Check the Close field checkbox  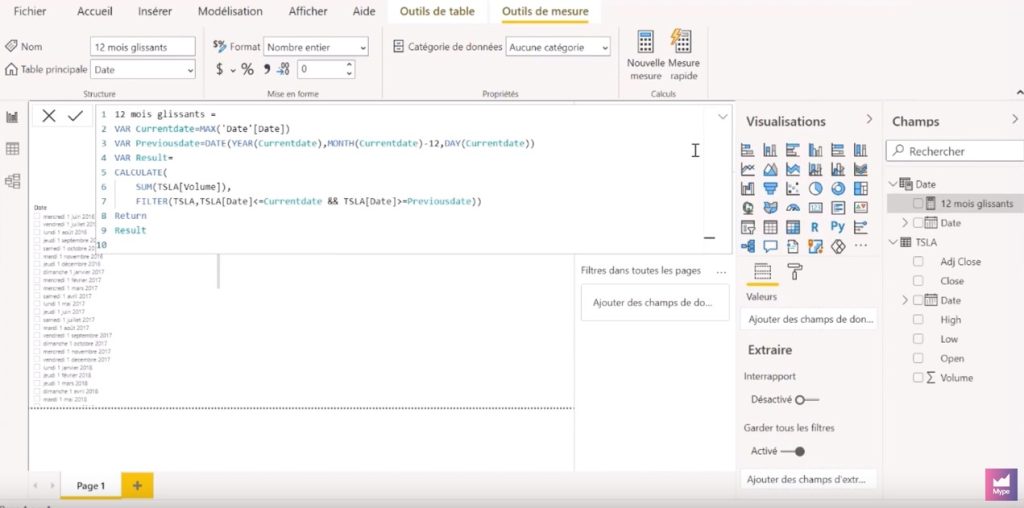coord(918,281)
